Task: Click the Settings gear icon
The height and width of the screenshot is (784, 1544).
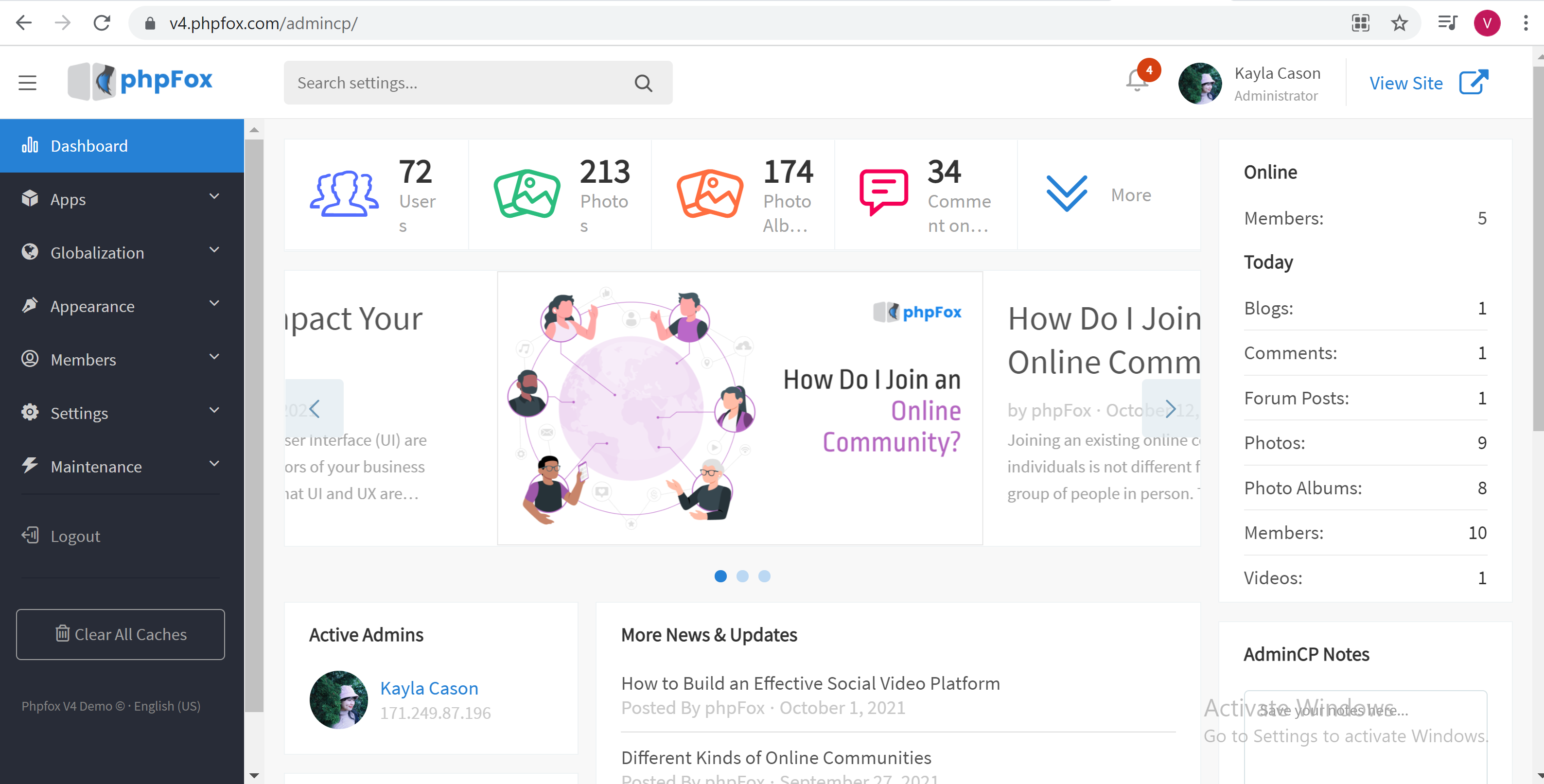Action: click(30, 412)
